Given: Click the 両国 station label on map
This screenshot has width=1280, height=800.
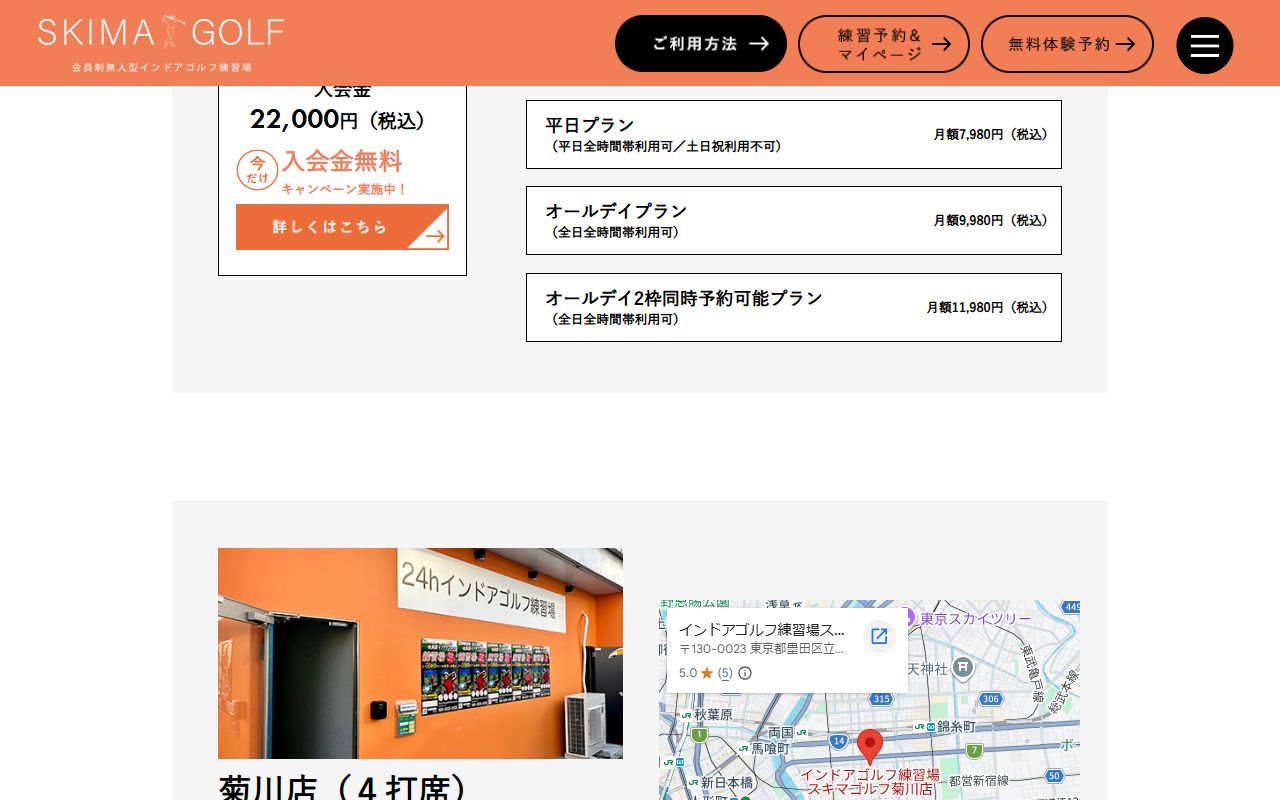Looking at the screenshot, I should (x=781, y=733).
